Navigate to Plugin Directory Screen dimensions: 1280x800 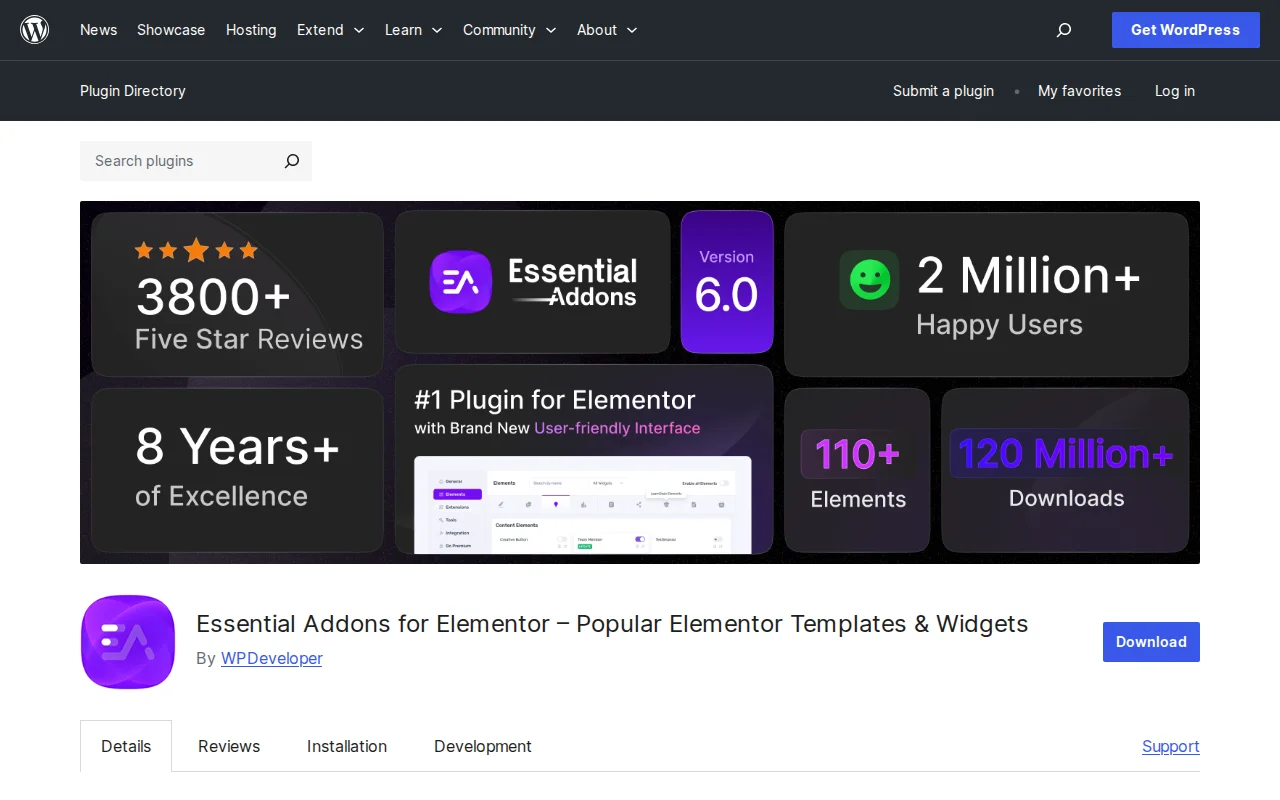pyautogui.click(x=132, y=91)
